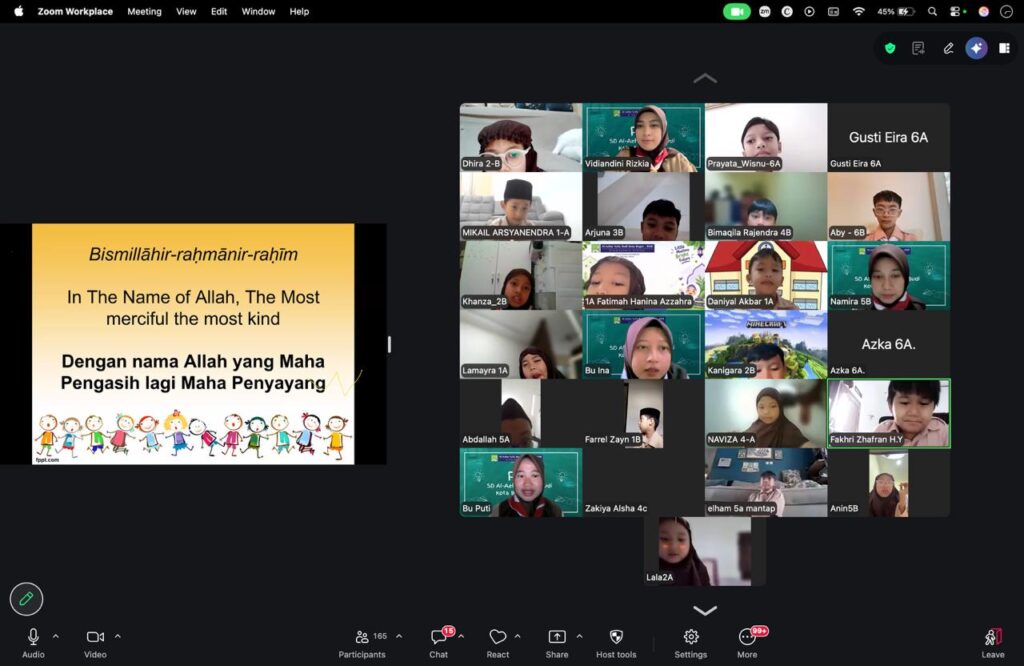Toggle microphone Audio mute
Screen dimensions: 1024x666
(33, 642)
